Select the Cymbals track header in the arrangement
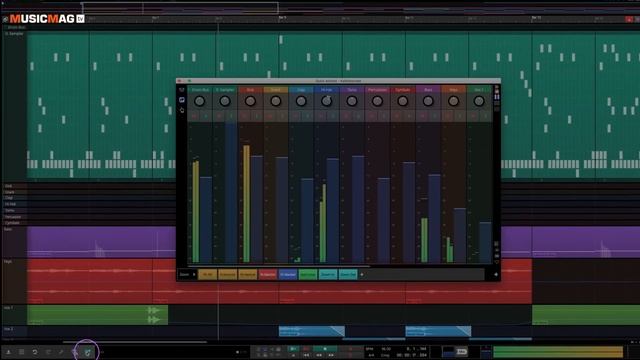 (14, 223)
